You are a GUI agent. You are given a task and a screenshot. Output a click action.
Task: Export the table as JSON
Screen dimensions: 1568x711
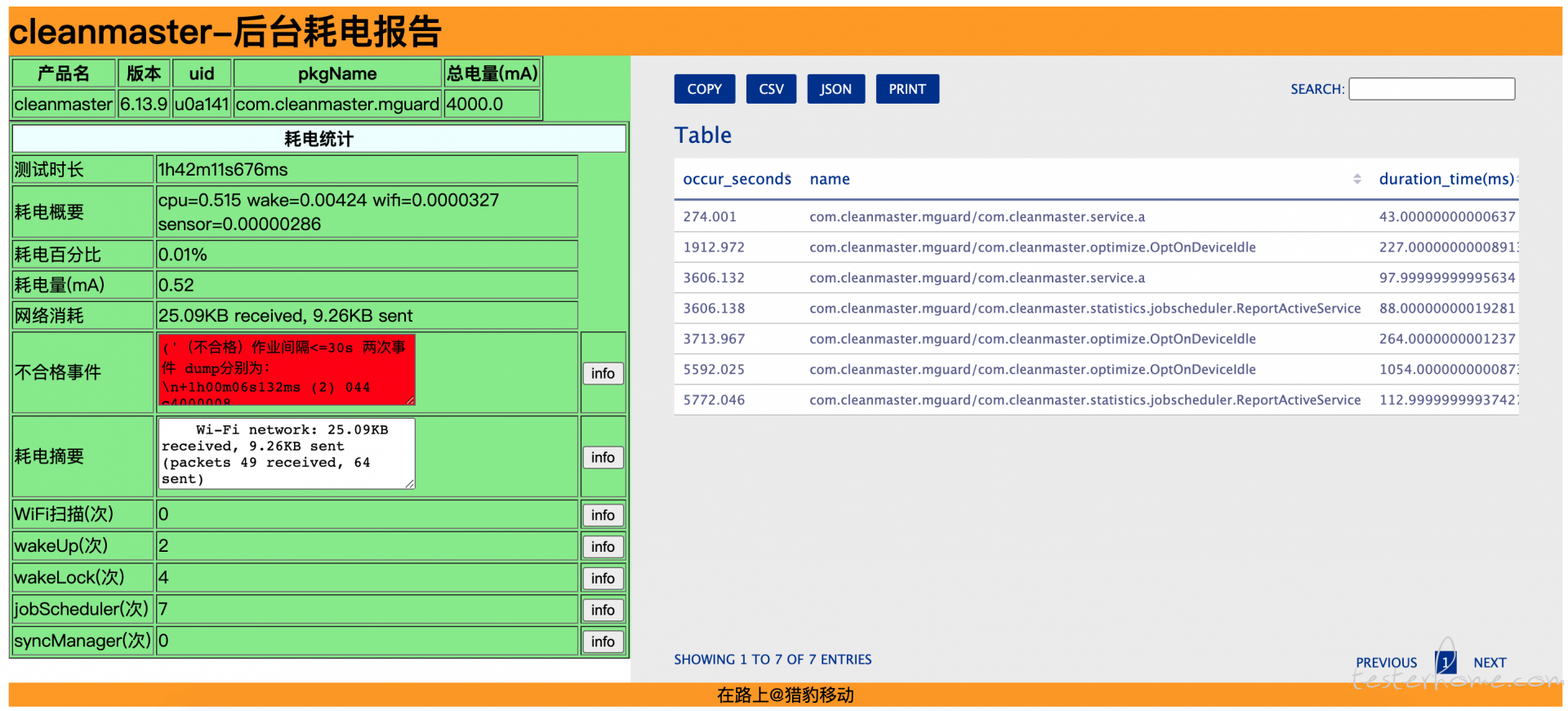click(x=835, y=89)
